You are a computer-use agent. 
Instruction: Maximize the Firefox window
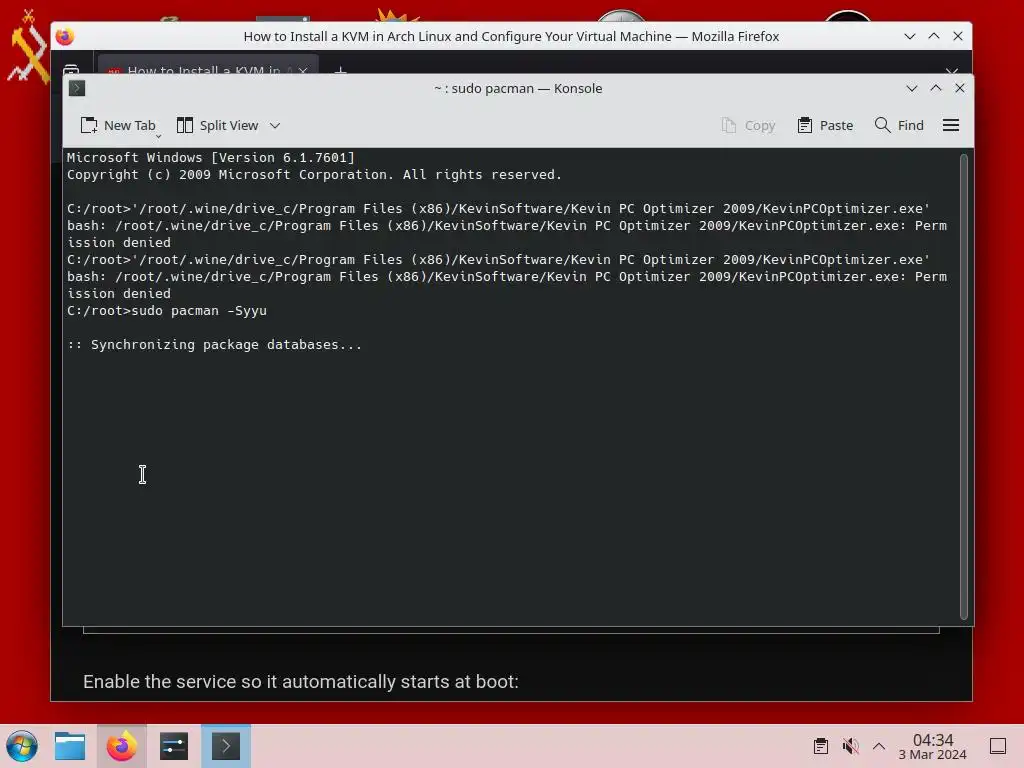[x=934, y=37]
